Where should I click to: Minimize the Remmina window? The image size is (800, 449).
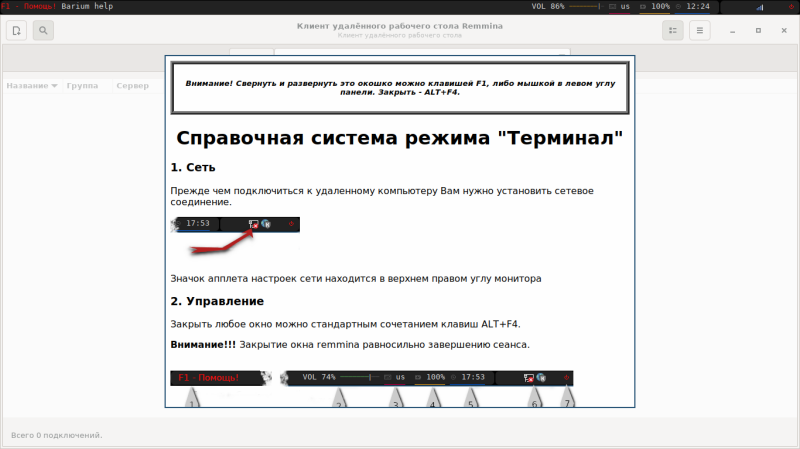pos(732,31)
